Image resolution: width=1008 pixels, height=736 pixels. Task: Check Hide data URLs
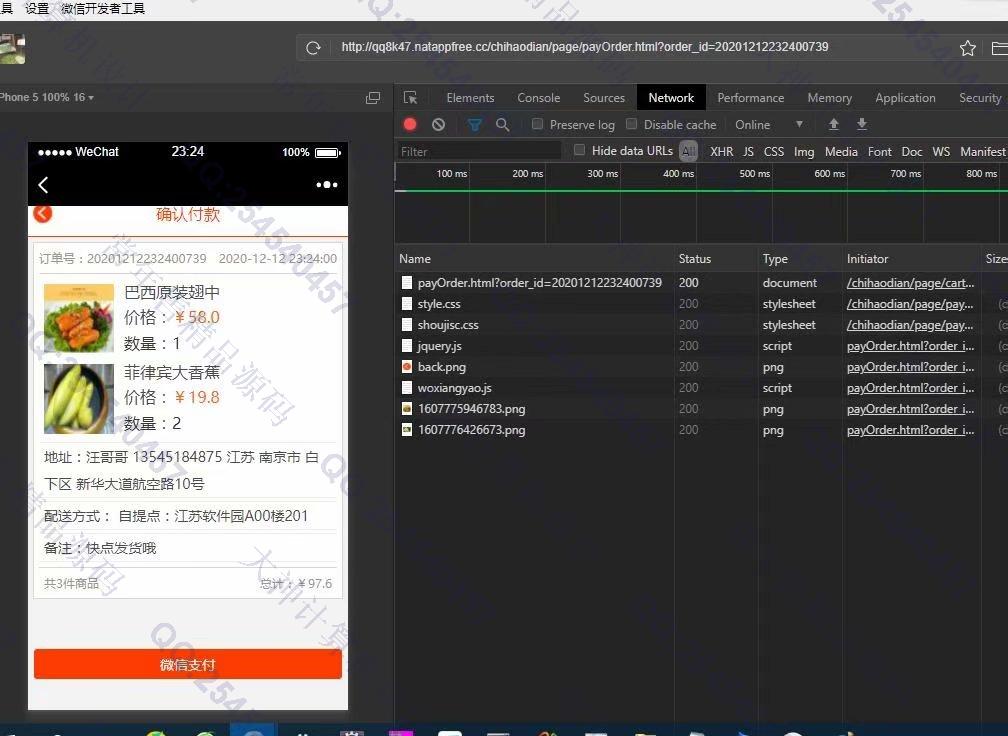[x=579, y=150]
